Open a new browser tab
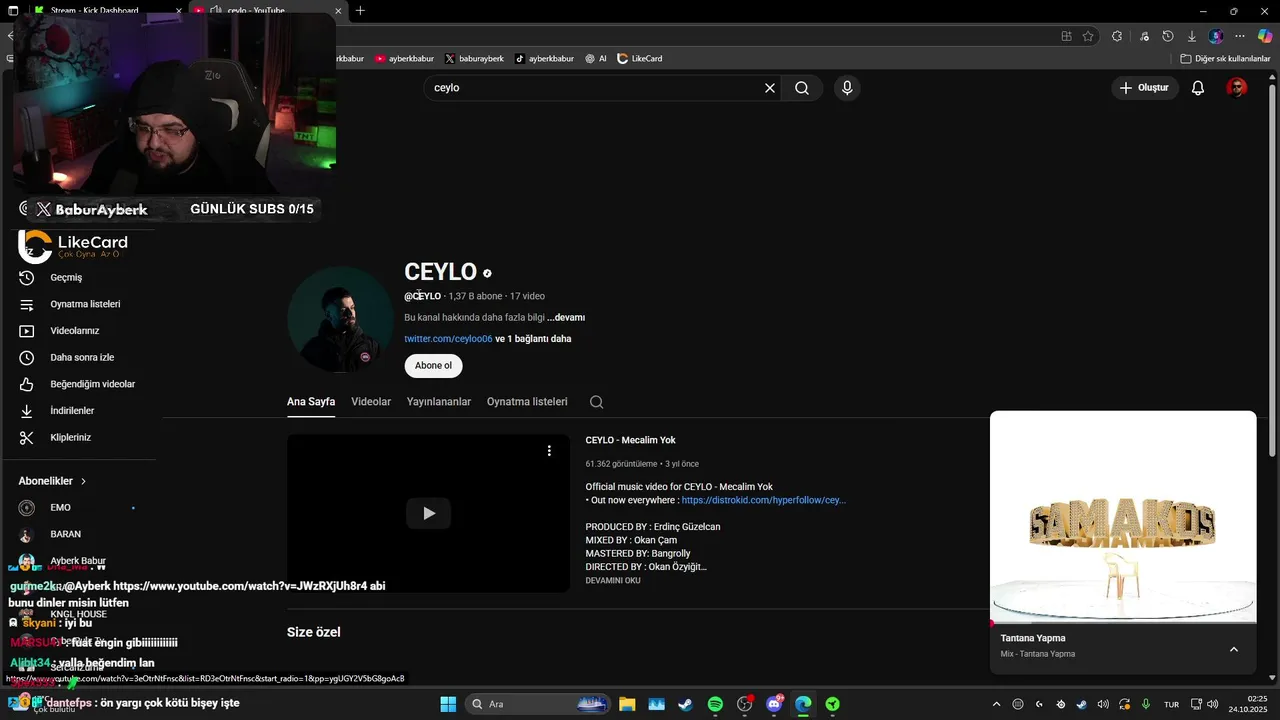The height and width of the screenshot is (720, 1280). click(x=360, y=11)
